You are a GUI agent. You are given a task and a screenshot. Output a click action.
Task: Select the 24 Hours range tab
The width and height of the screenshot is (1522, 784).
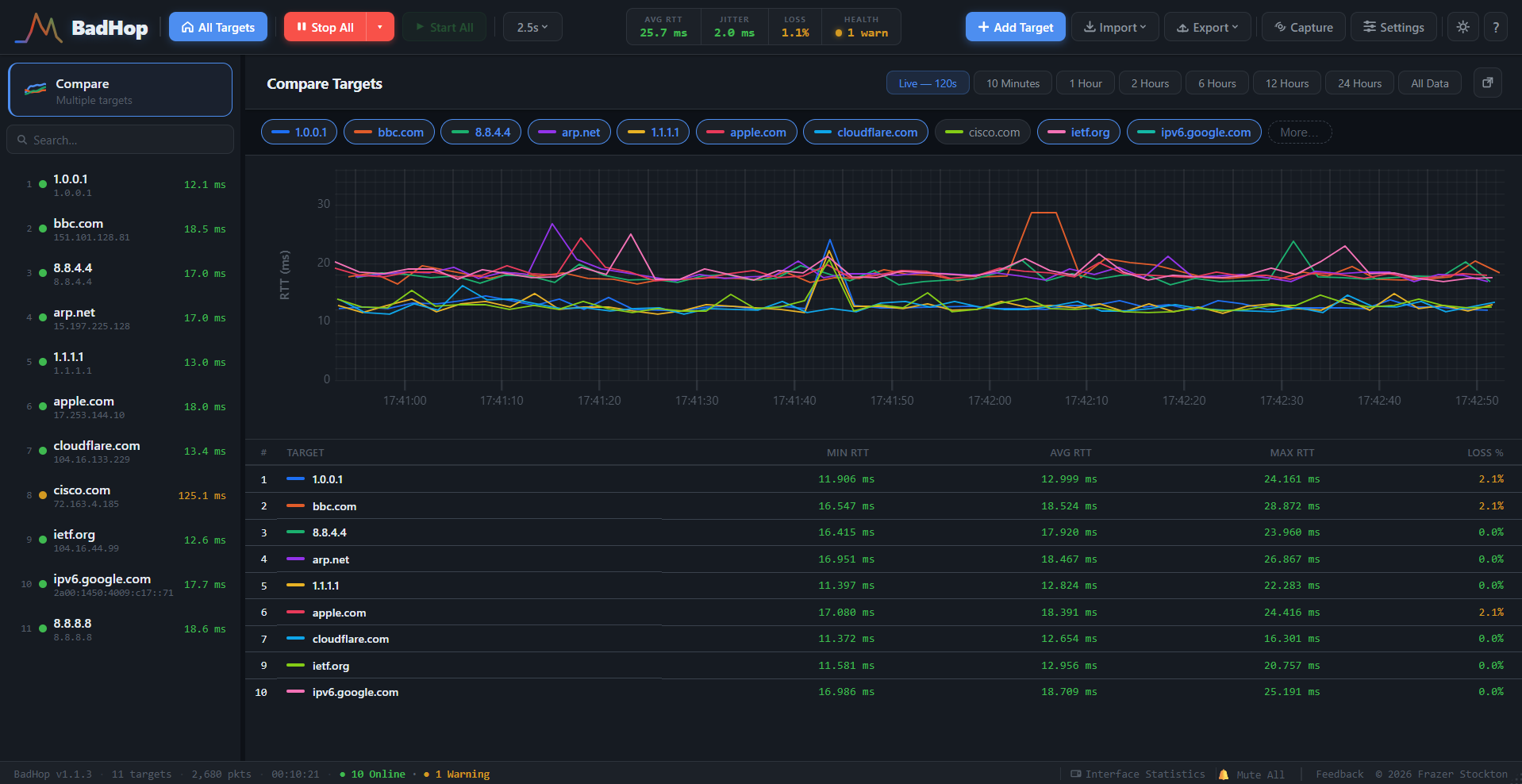[1359, 83]
